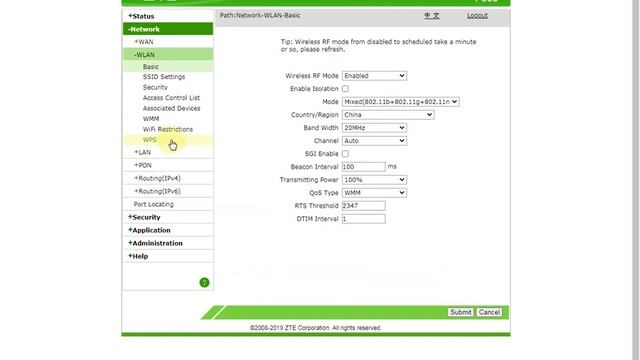Image resolution: width=640 pixels, height=360 pixels.
Task: Click the RTS Threshold input field
Action: click(x=363, y=206)
